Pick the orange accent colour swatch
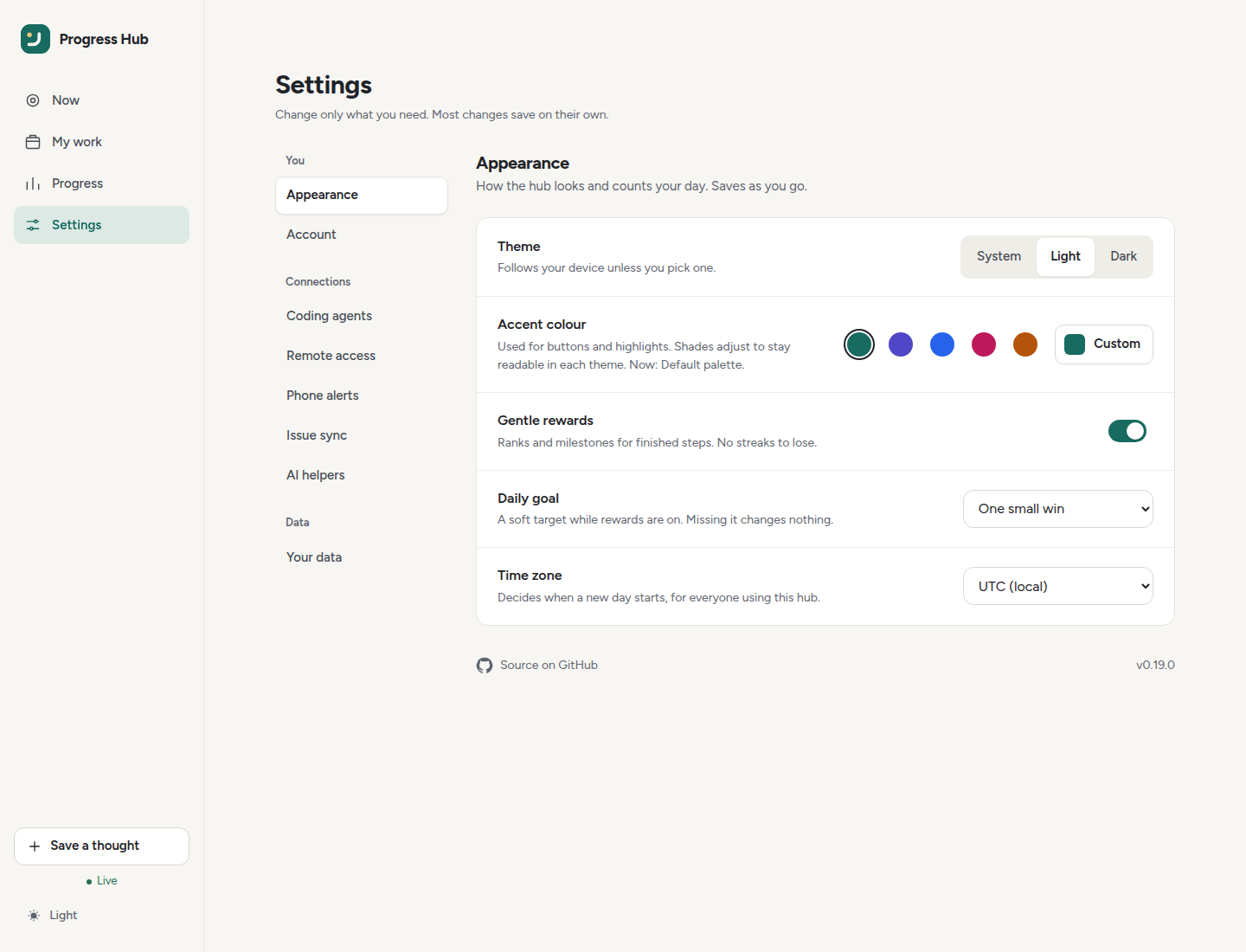The image size is (1246, 952). pos(1025,344)
